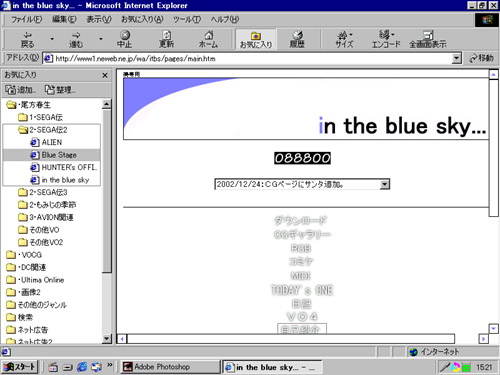Expand the ・Ultima Online folder
The height and width of the screenshot is (375, 500).
(x=35, y=280)
